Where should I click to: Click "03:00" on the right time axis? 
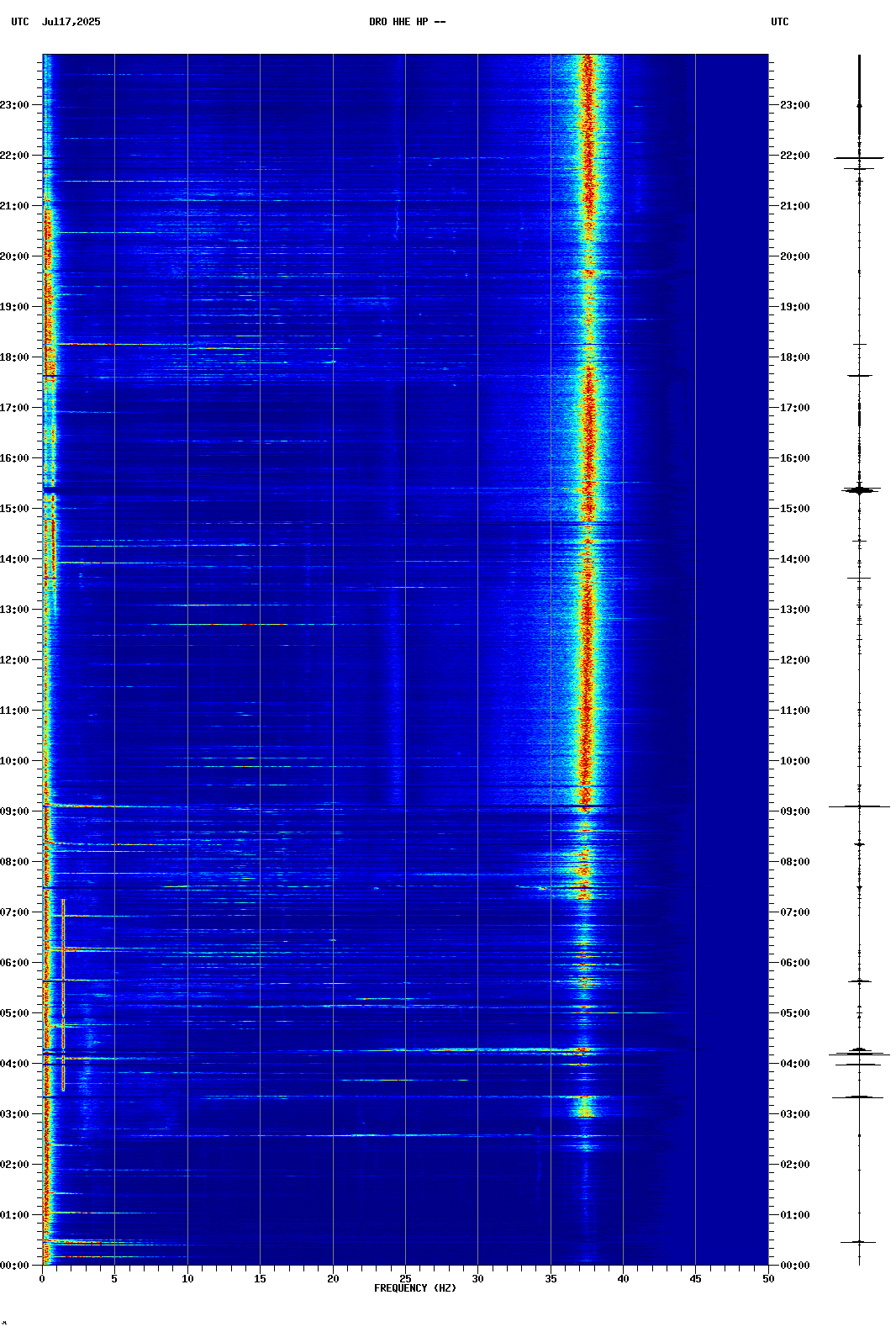tap(795, 1114)
